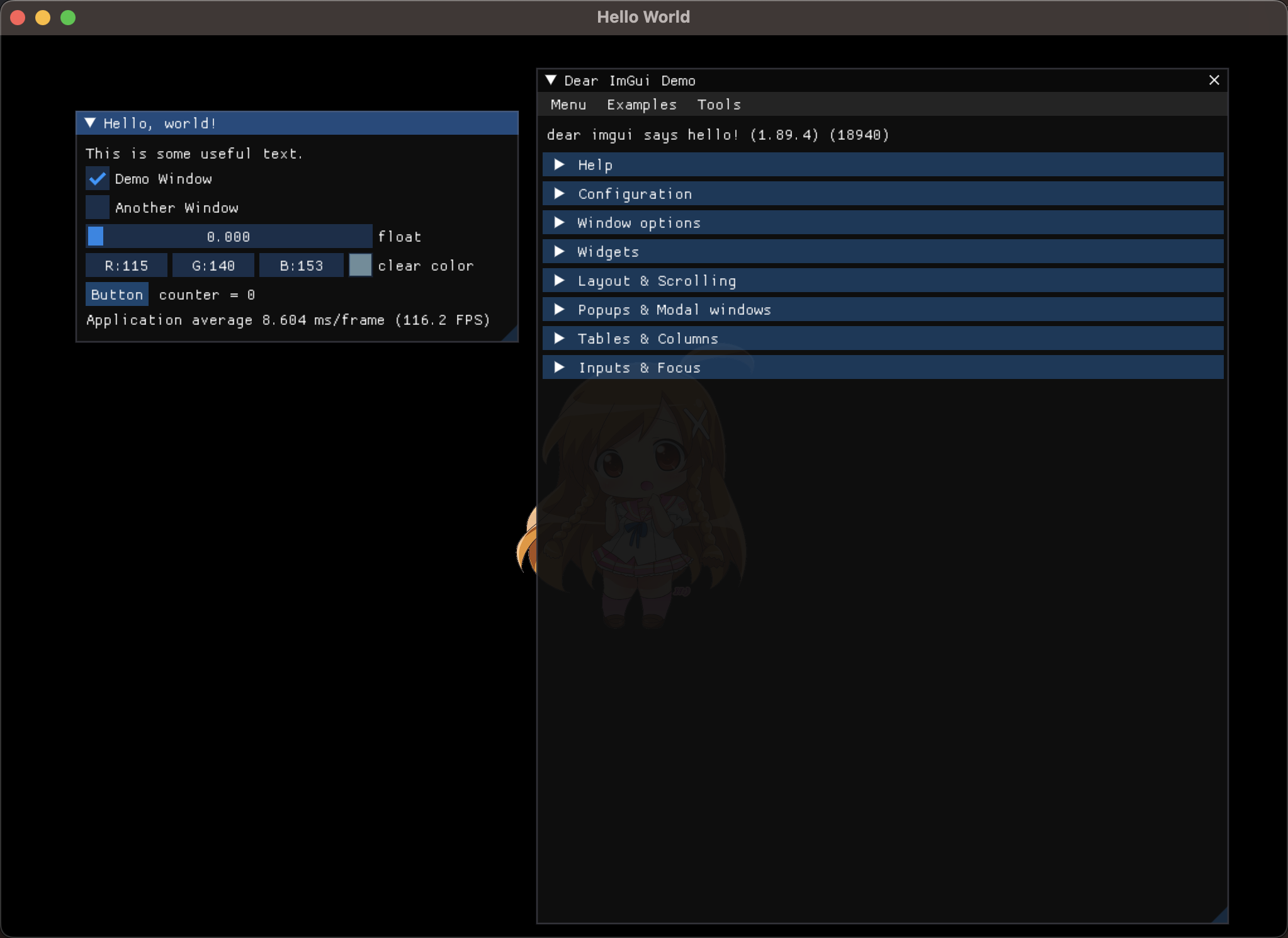Close the Dear ImGui Demo window
The image size is (1288, 938).
pyautogui.click(x=1214, y=81)
